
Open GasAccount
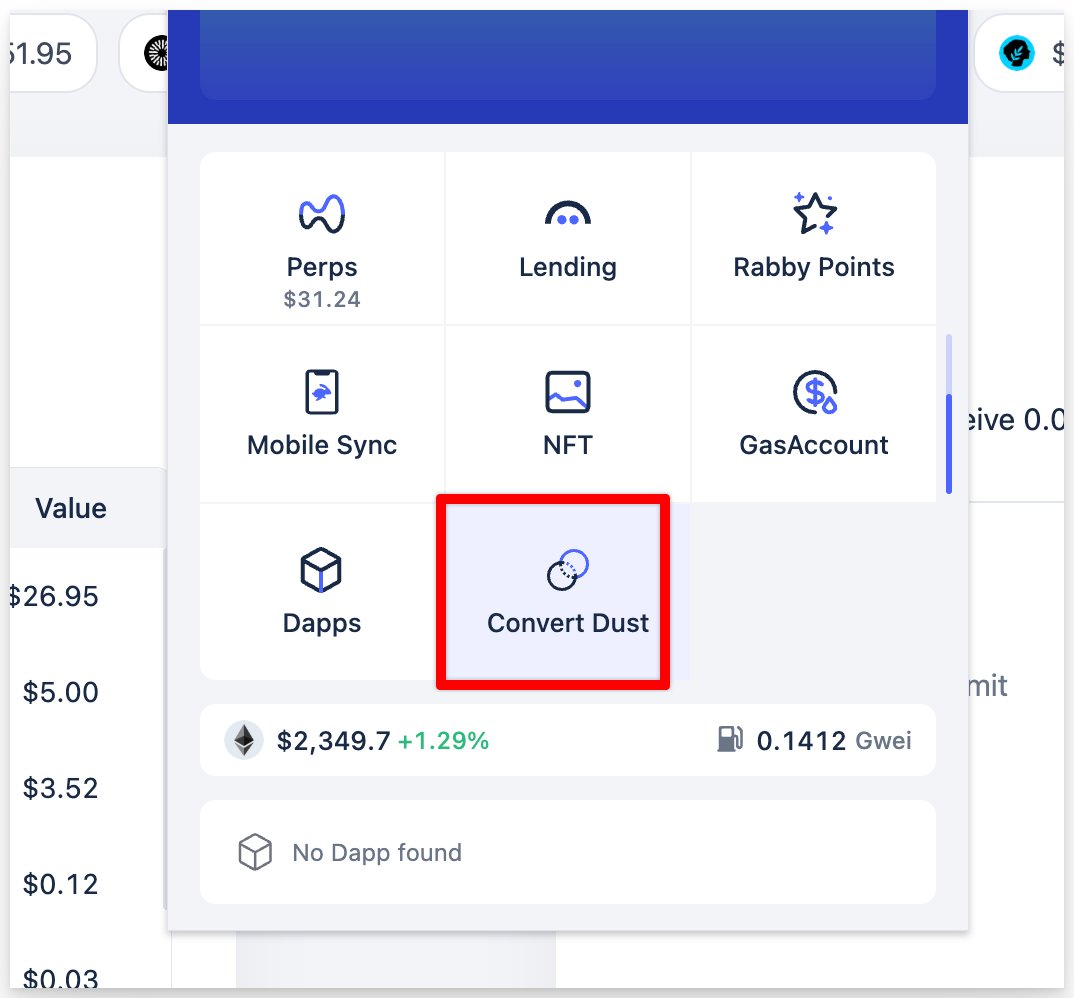pos(814,414)
